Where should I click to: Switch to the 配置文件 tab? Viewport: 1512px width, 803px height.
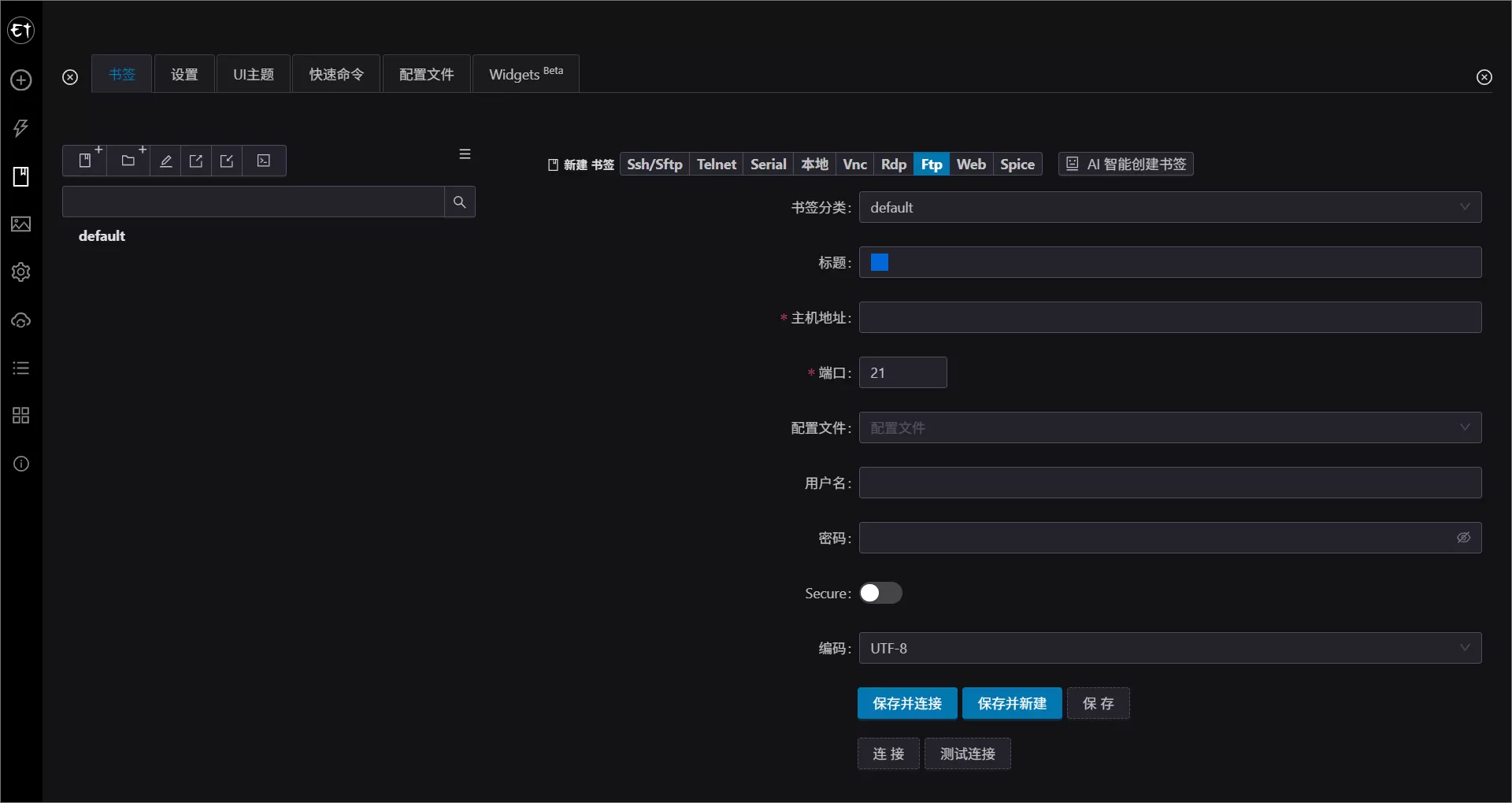click(427, 74)
